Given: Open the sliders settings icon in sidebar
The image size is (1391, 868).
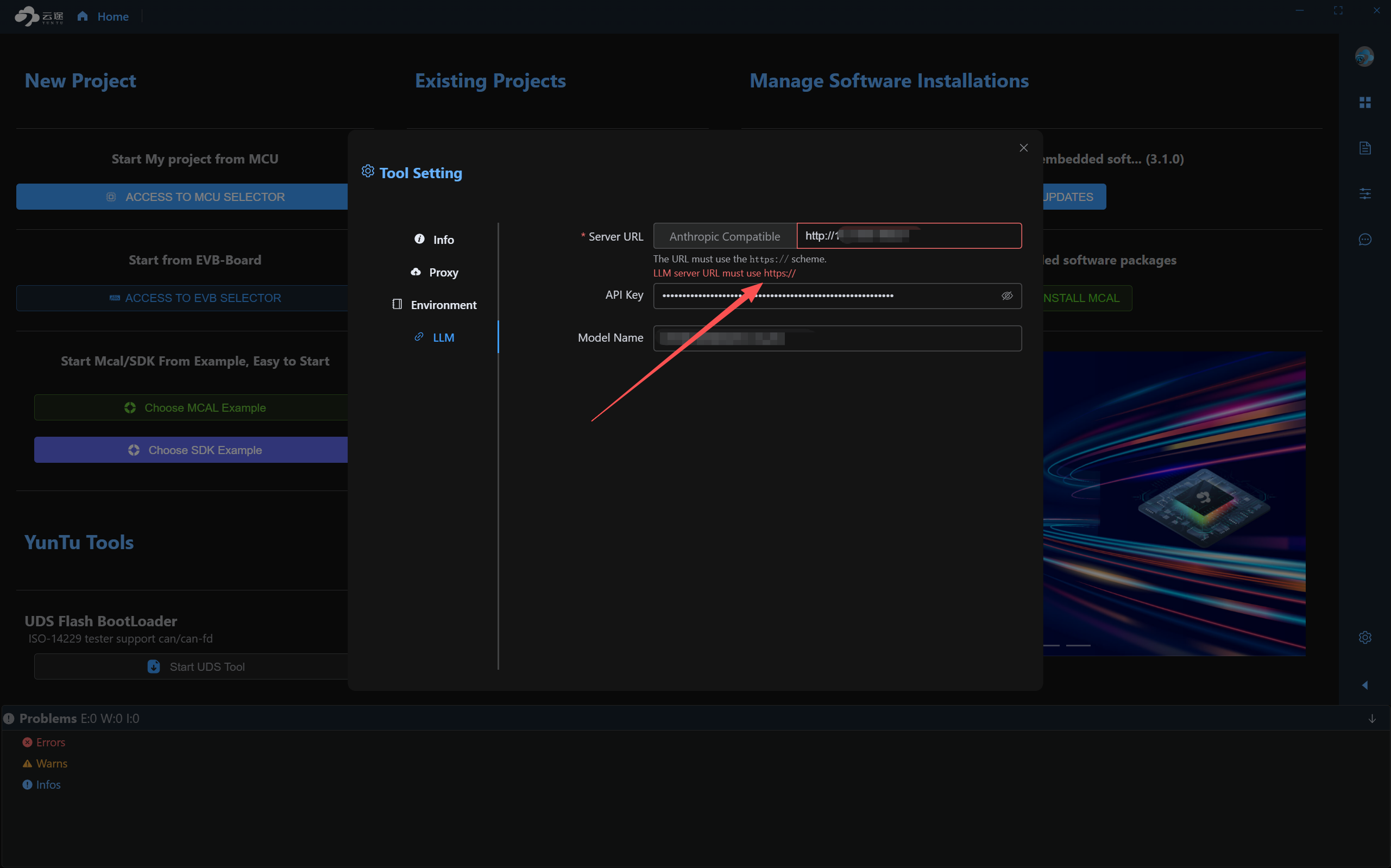Looking at the screenshot, I should [1364, 193].
